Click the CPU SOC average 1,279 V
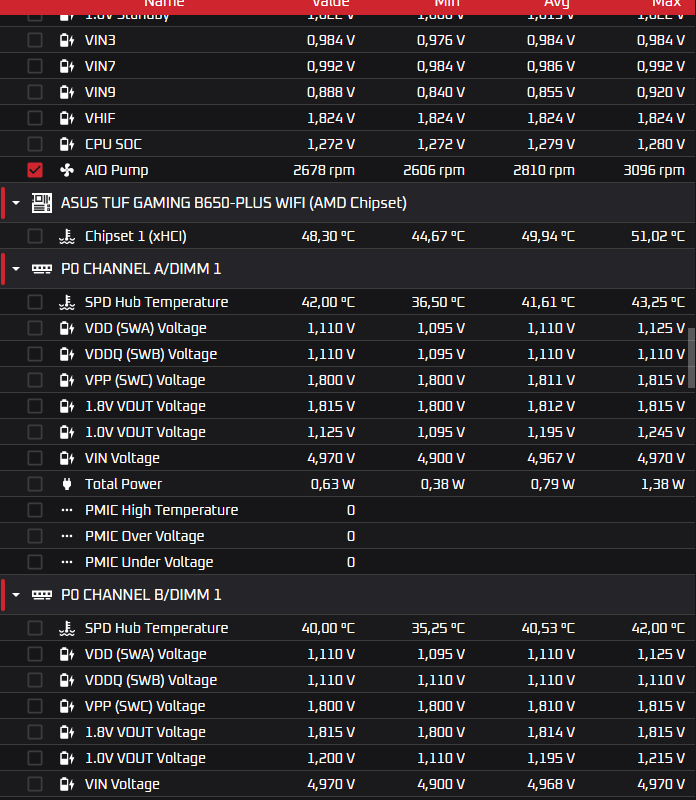 coord(551,144)
